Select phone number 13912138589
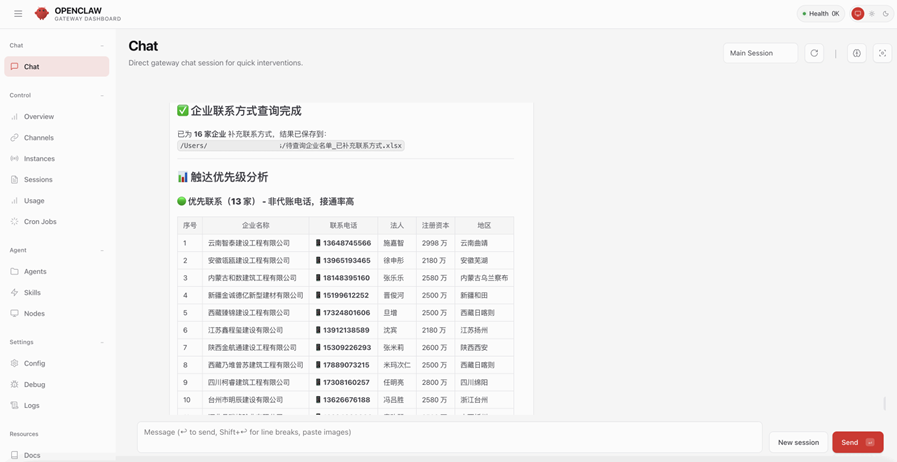Viewport: 897px width, 462px height. click(x=347, y=330)
